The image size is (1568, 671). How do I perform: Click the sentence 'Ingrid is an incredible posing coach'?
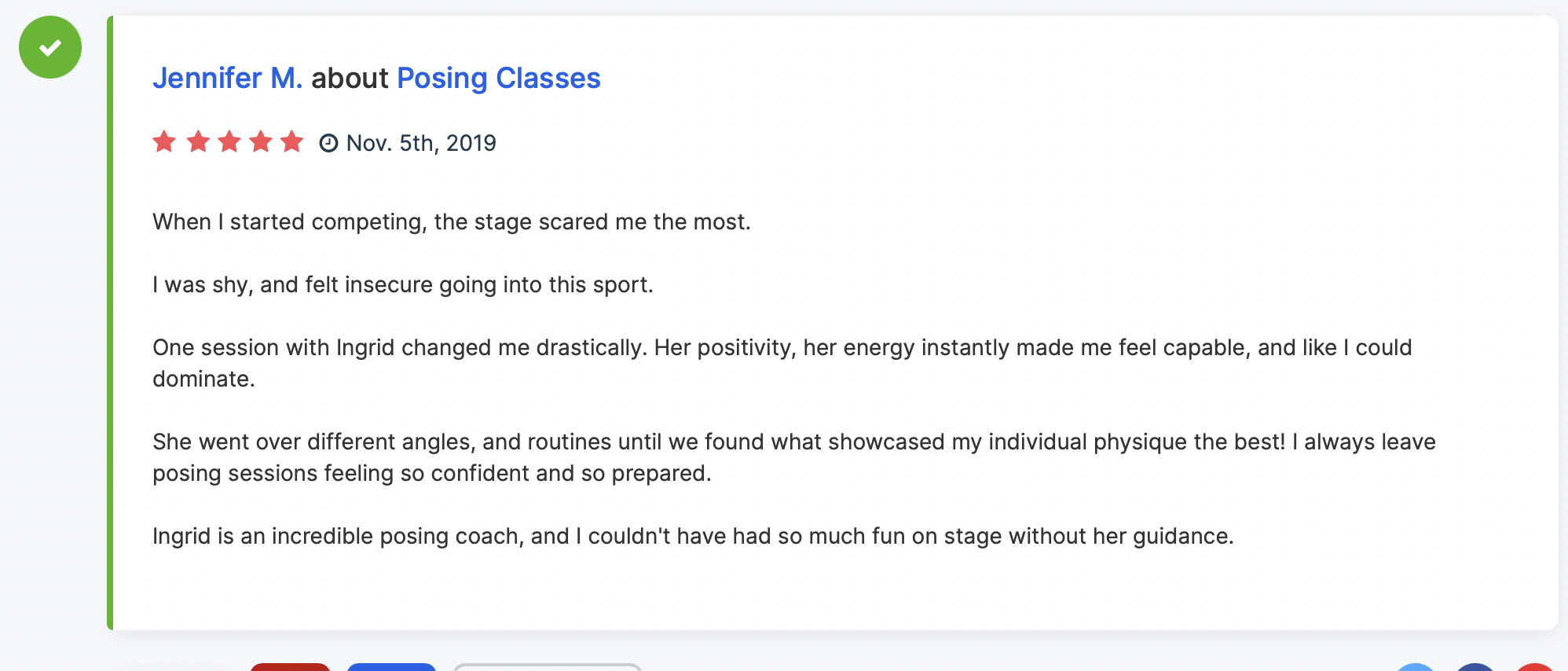pos(692,536)
